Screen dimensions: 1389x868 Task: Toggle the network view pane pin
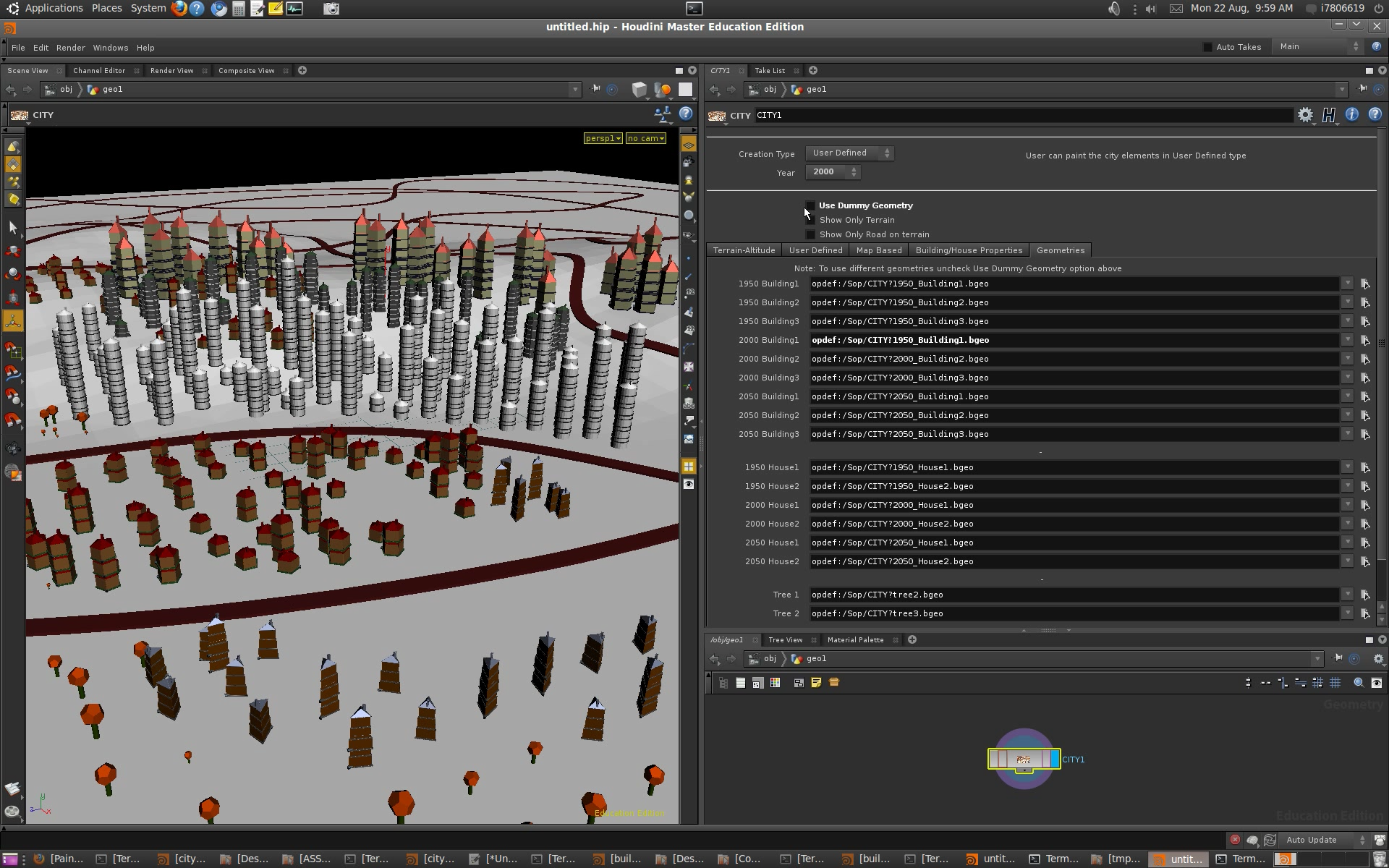(x=1338, y=658)
